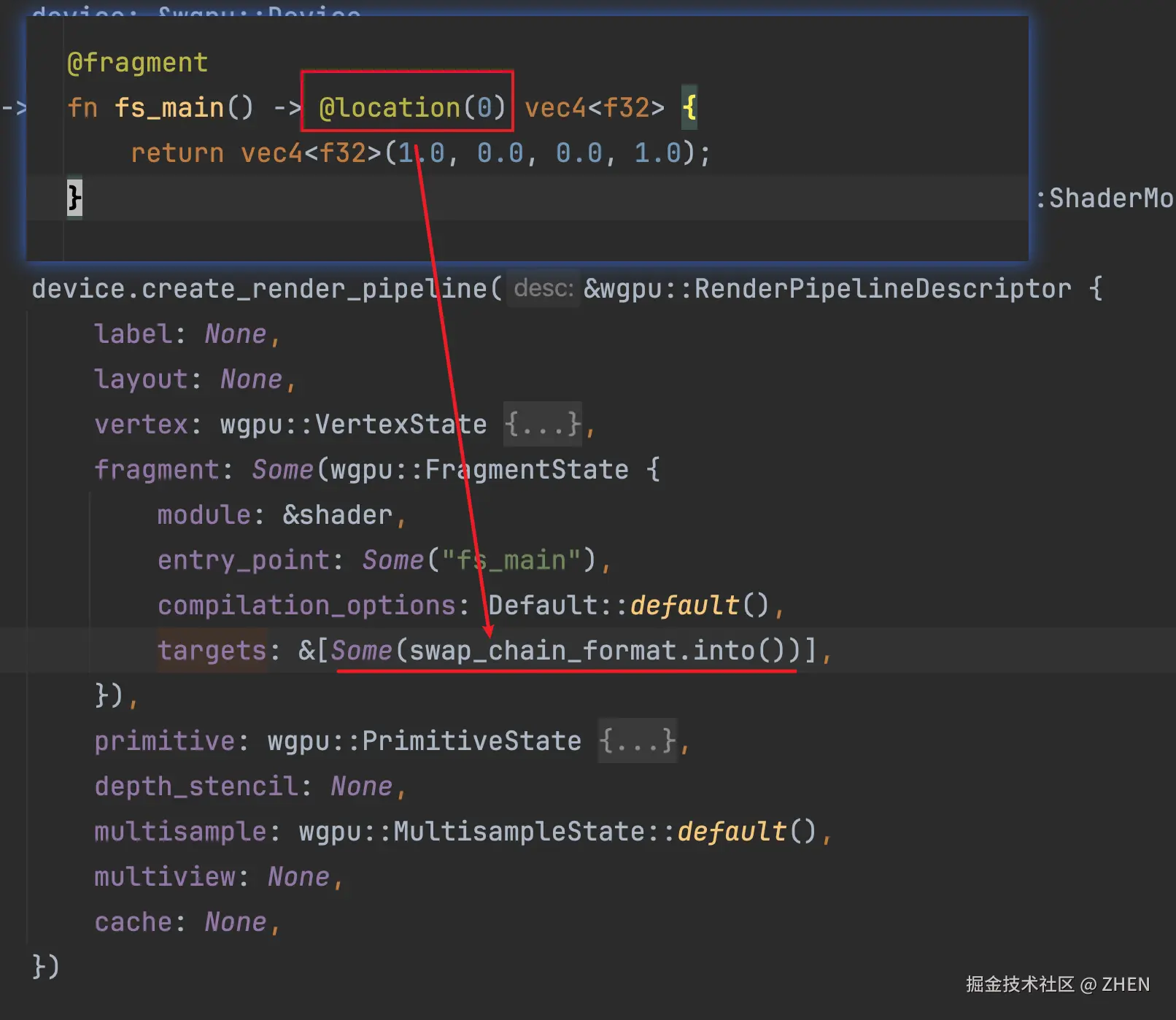The width and height of the screenshot is (1176, 1020).
Task: Click the highlighted opening brace of fs_main
Action: pos(689,108)
